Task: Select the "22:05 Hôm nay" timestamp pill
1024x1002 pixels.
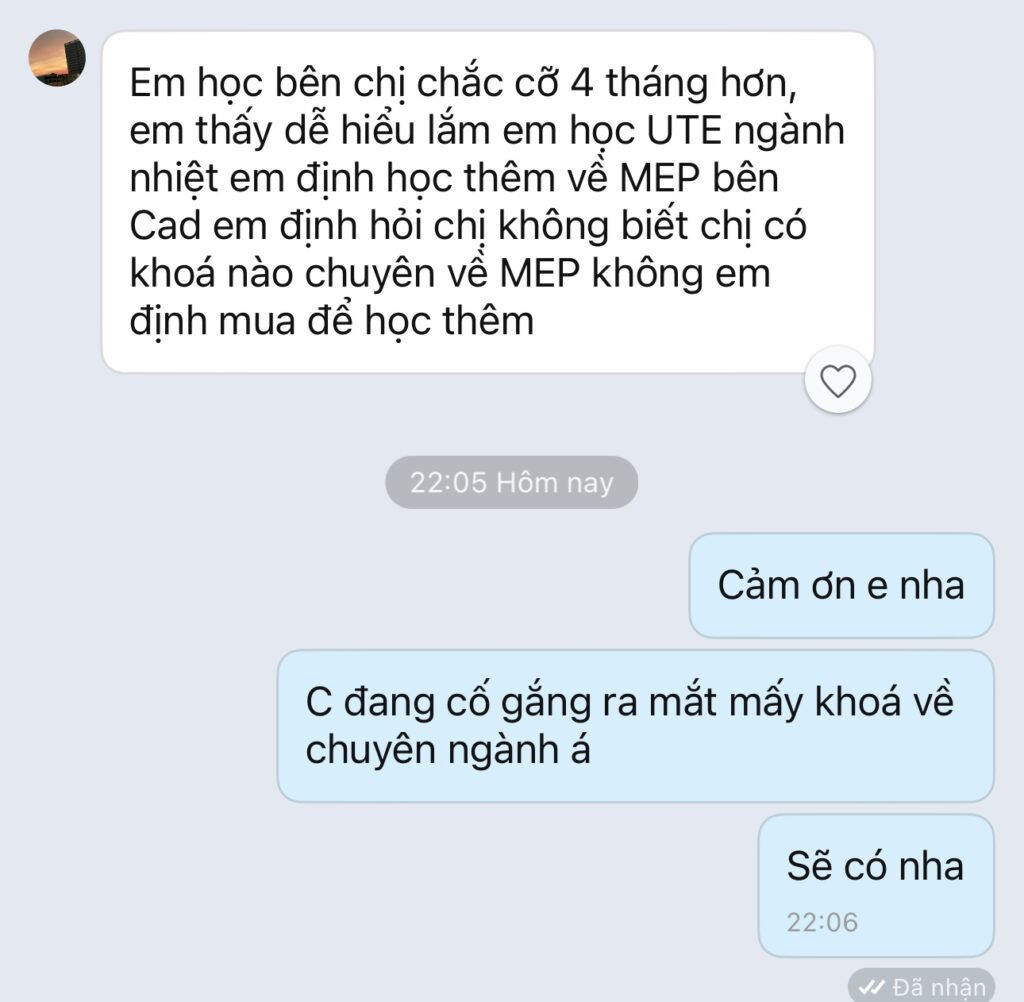Action: pyautogui.click(x=511, y=482)
